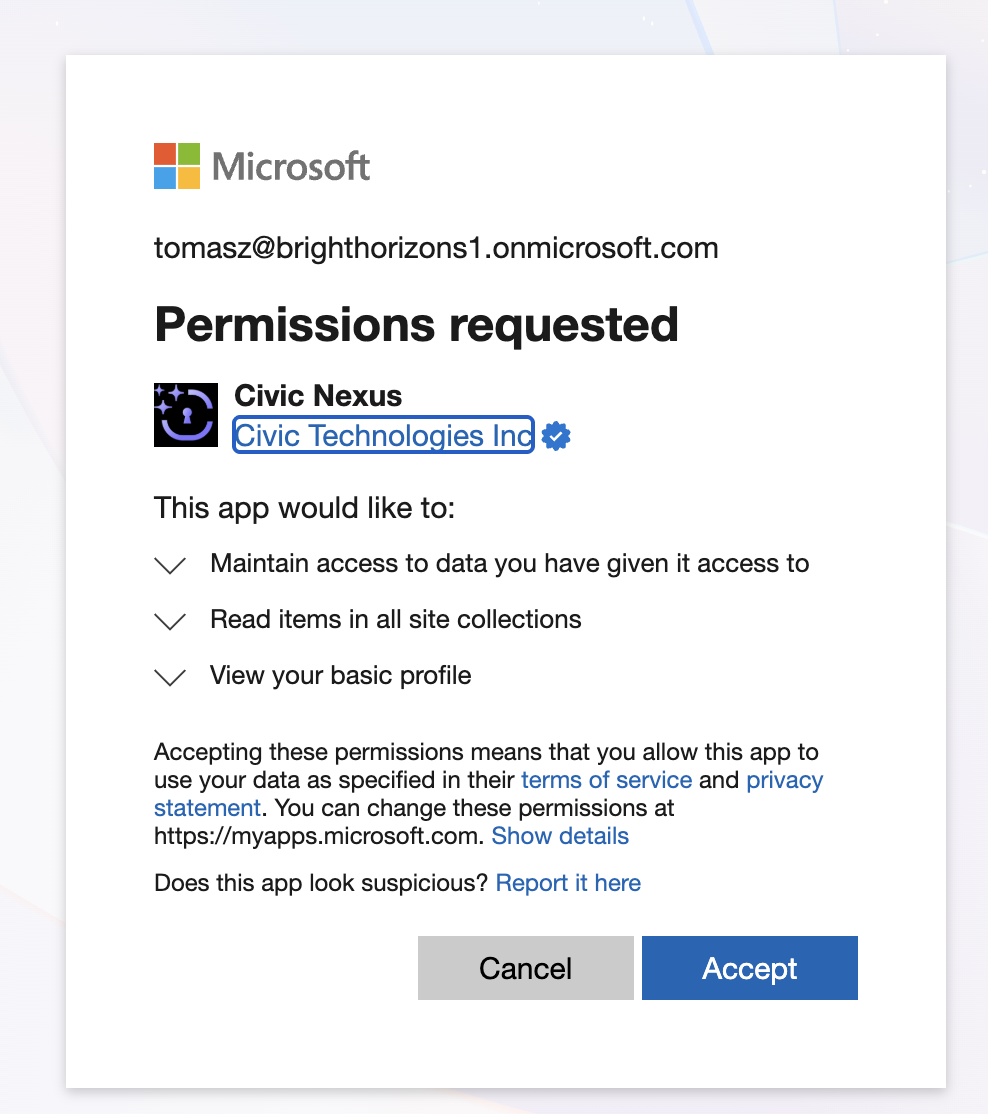The width and height of the screenshot is (988, 1114).
Task: Open the Civic Technologies Inc publisher link
Action: click(x=382, y=435)
